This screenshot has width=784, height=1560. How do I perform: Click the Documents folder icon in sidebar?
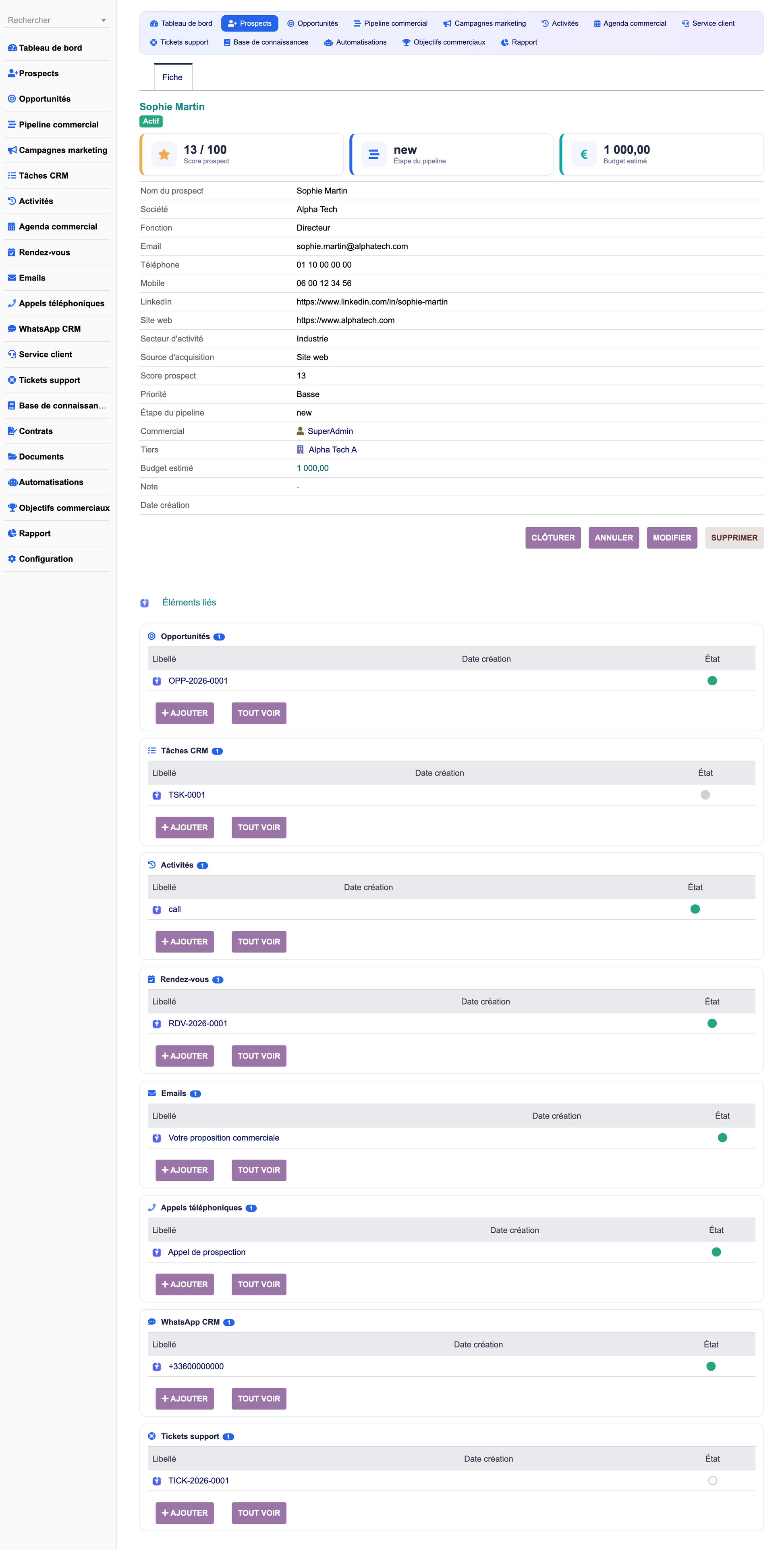point(12,457)
